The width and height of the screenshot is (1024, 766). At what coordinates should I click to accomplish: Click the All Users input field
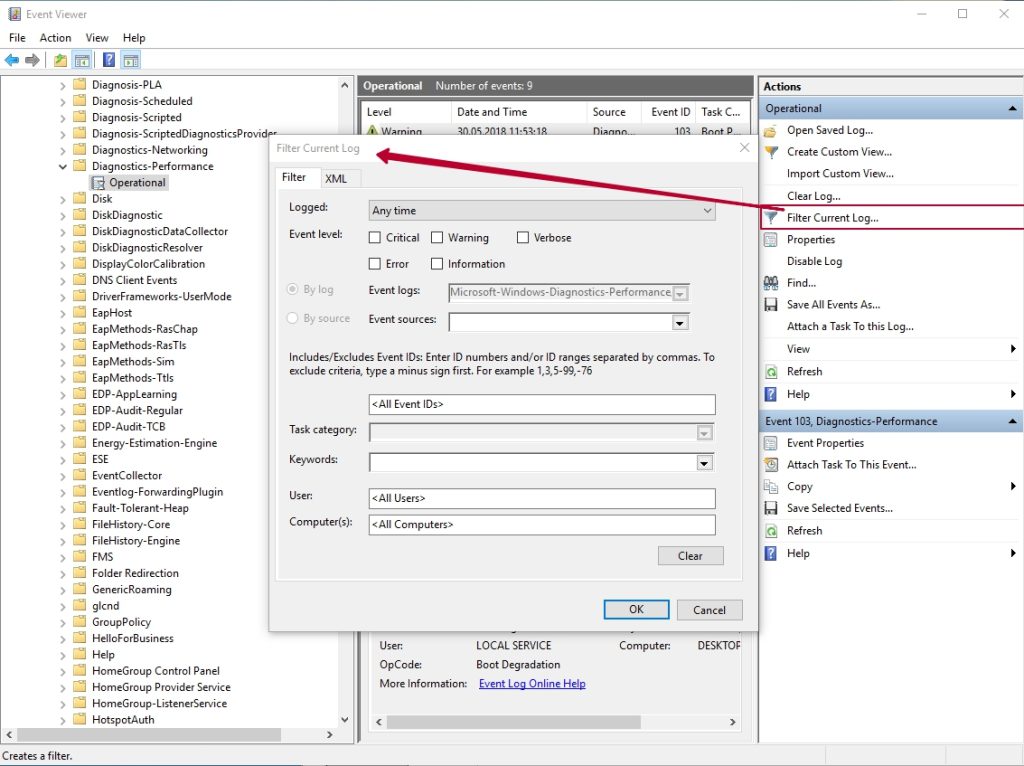[541, 498]
